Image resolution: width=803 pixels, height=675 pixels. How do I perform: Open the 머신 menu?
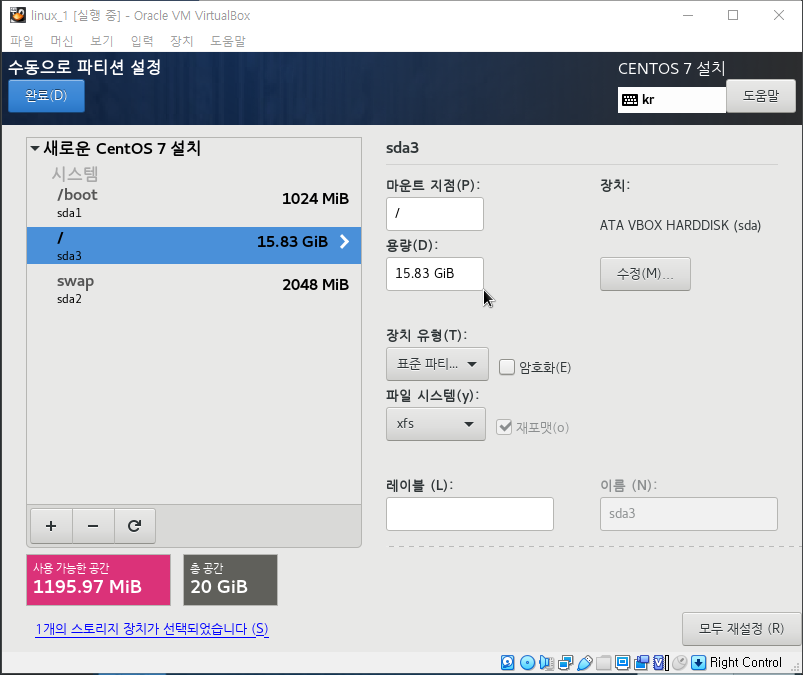(61, 41)
